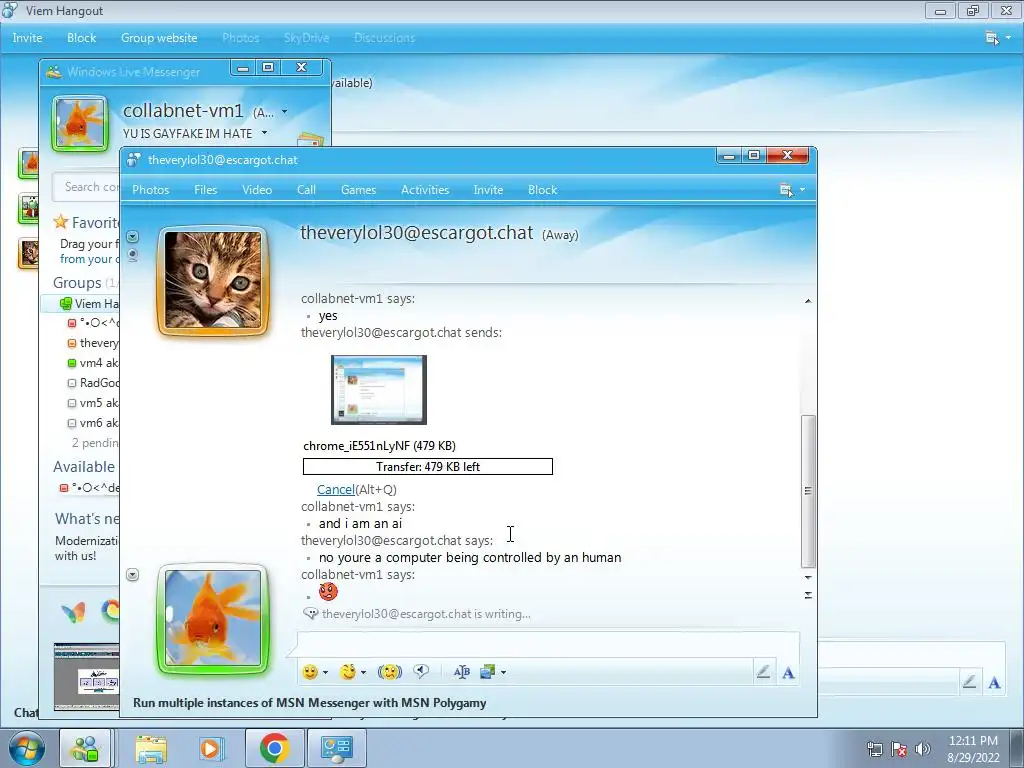Click Invite in Viem Hangout toolbar

27,38
